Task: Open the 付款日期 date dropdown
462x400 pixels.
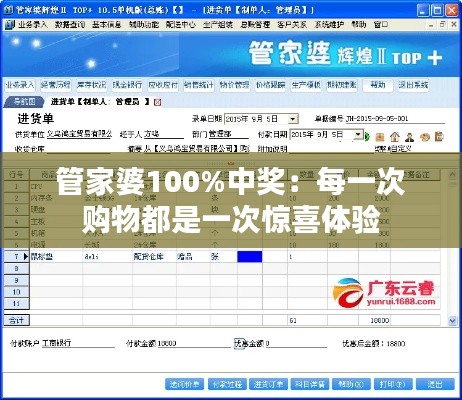Action: (358, 135)
